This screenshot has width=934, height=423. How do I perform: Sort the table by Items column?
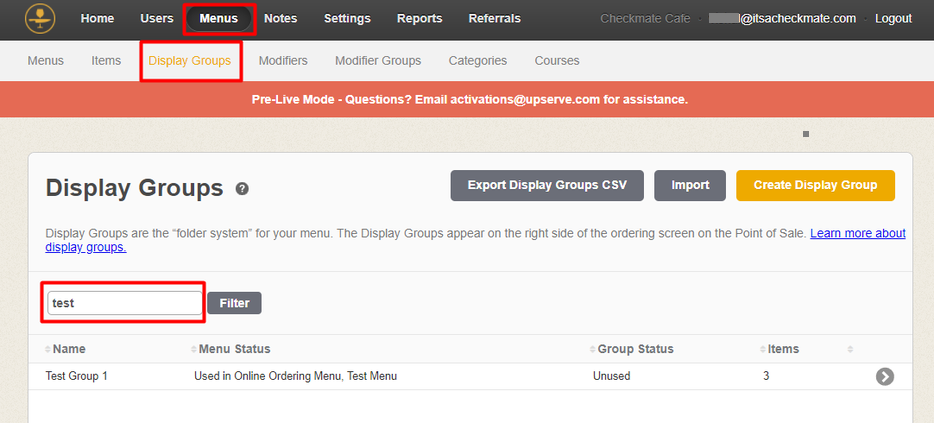point(783,349)
